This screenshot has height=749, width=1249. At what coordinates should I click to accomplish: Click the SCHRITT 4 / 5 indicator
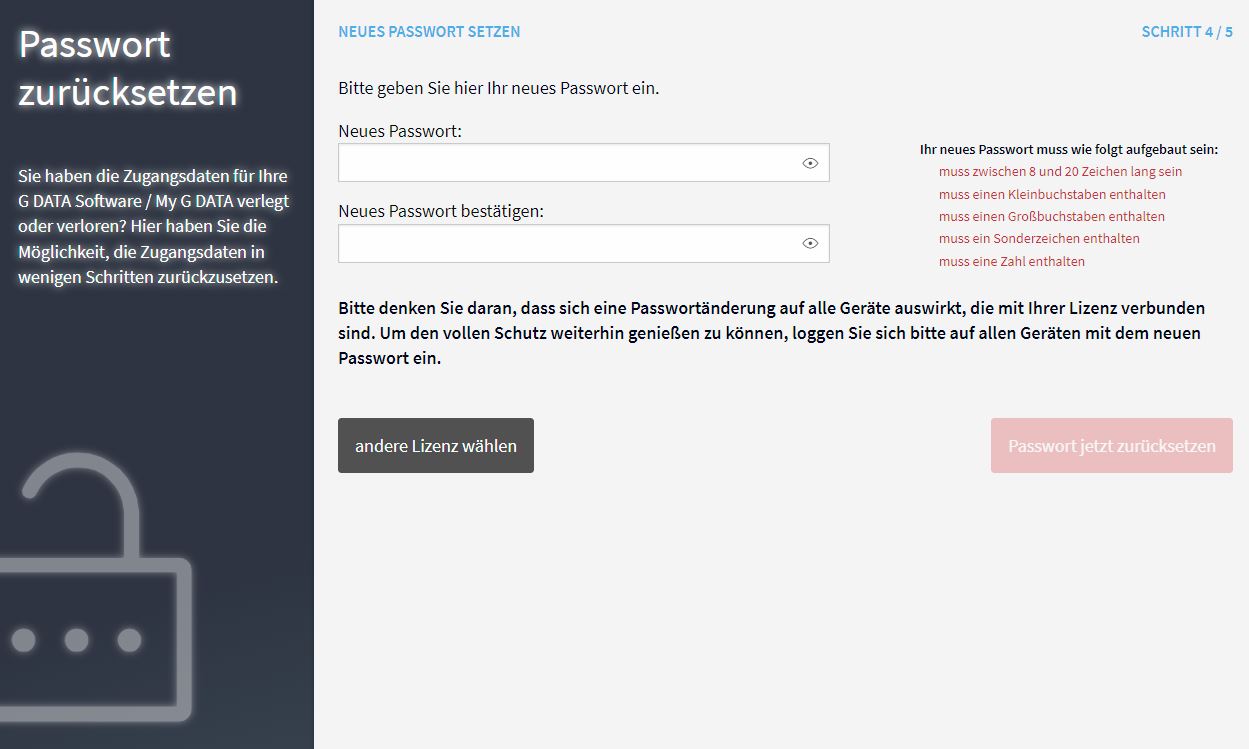click(x=1187, y=32)
